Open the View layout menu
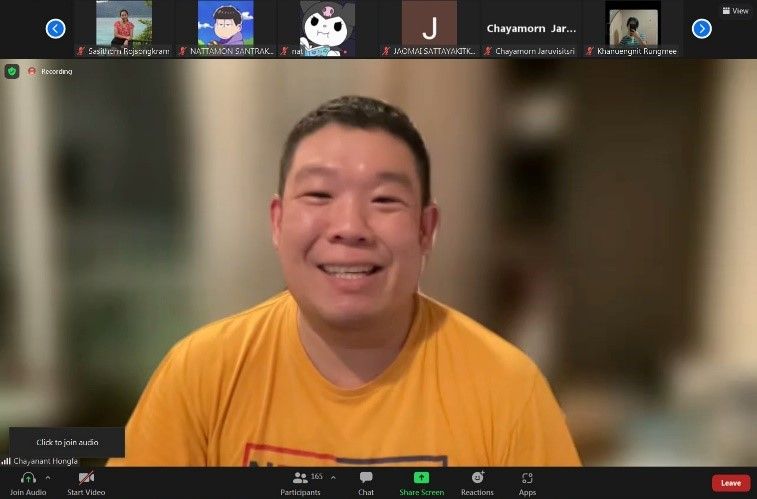Viewport: 757px width, 499px height. (735, 11)
